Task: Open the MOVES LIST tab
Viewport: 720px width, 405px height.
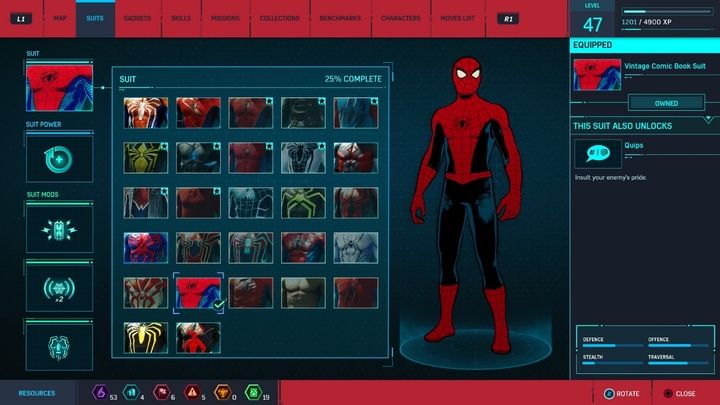Action: pyautogui.click(x=457, y=18)
